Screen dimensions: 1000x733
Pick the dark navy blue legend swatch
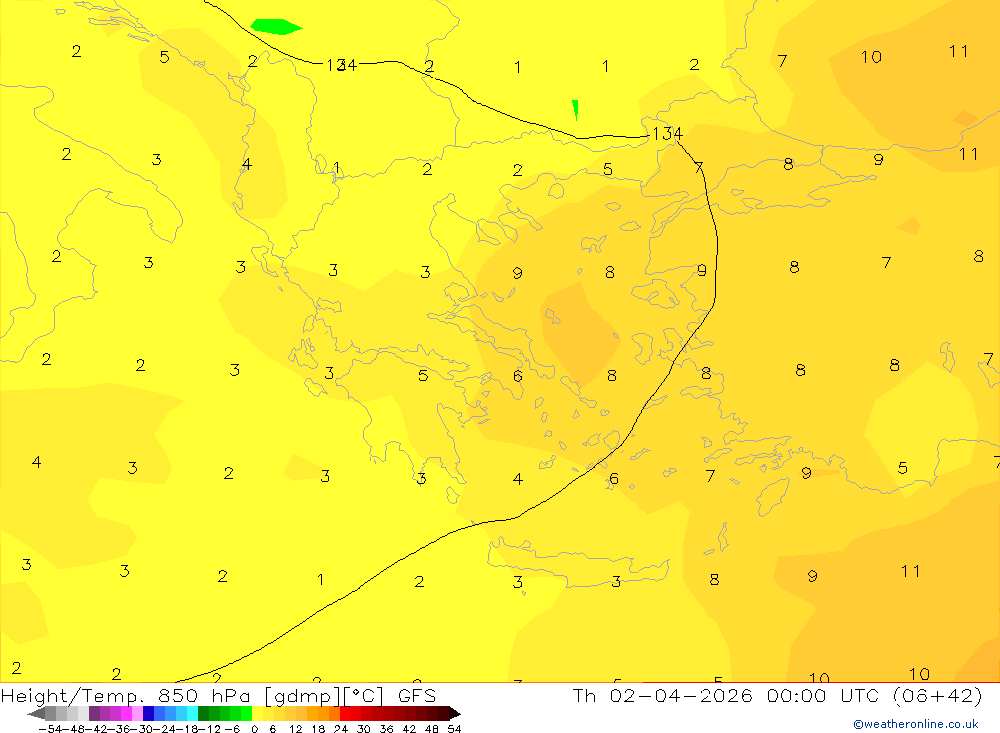pyautogui.click(x=149, y=714)
